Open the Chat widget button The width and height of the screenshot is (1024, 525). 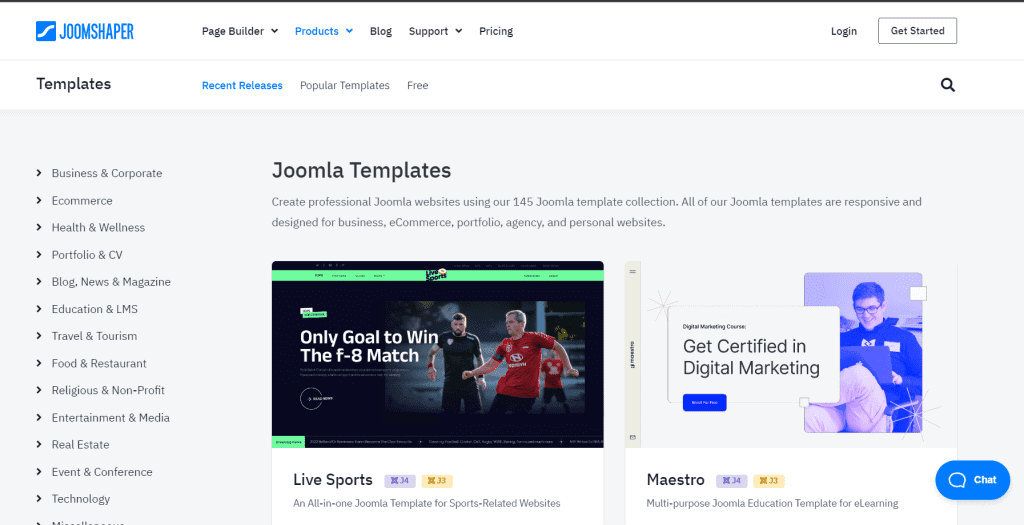[972, 480]
